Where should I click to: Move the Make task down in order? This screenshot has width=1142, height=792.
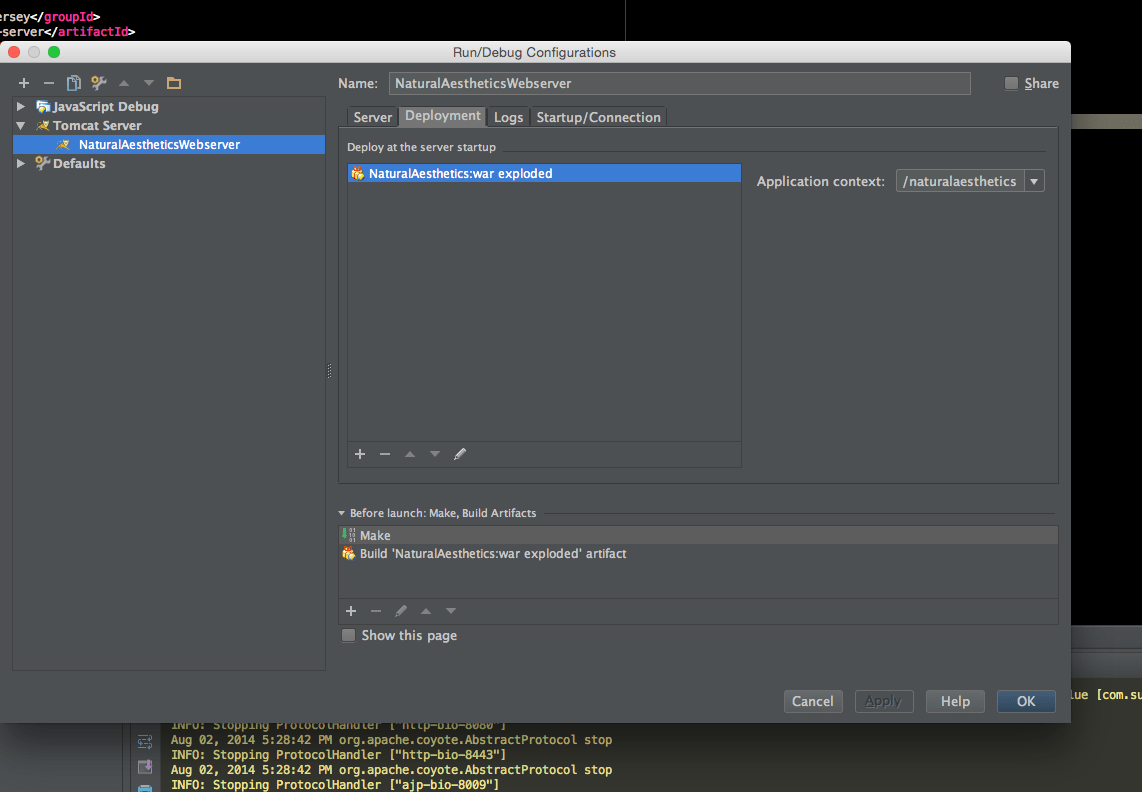tap(450, 611)
